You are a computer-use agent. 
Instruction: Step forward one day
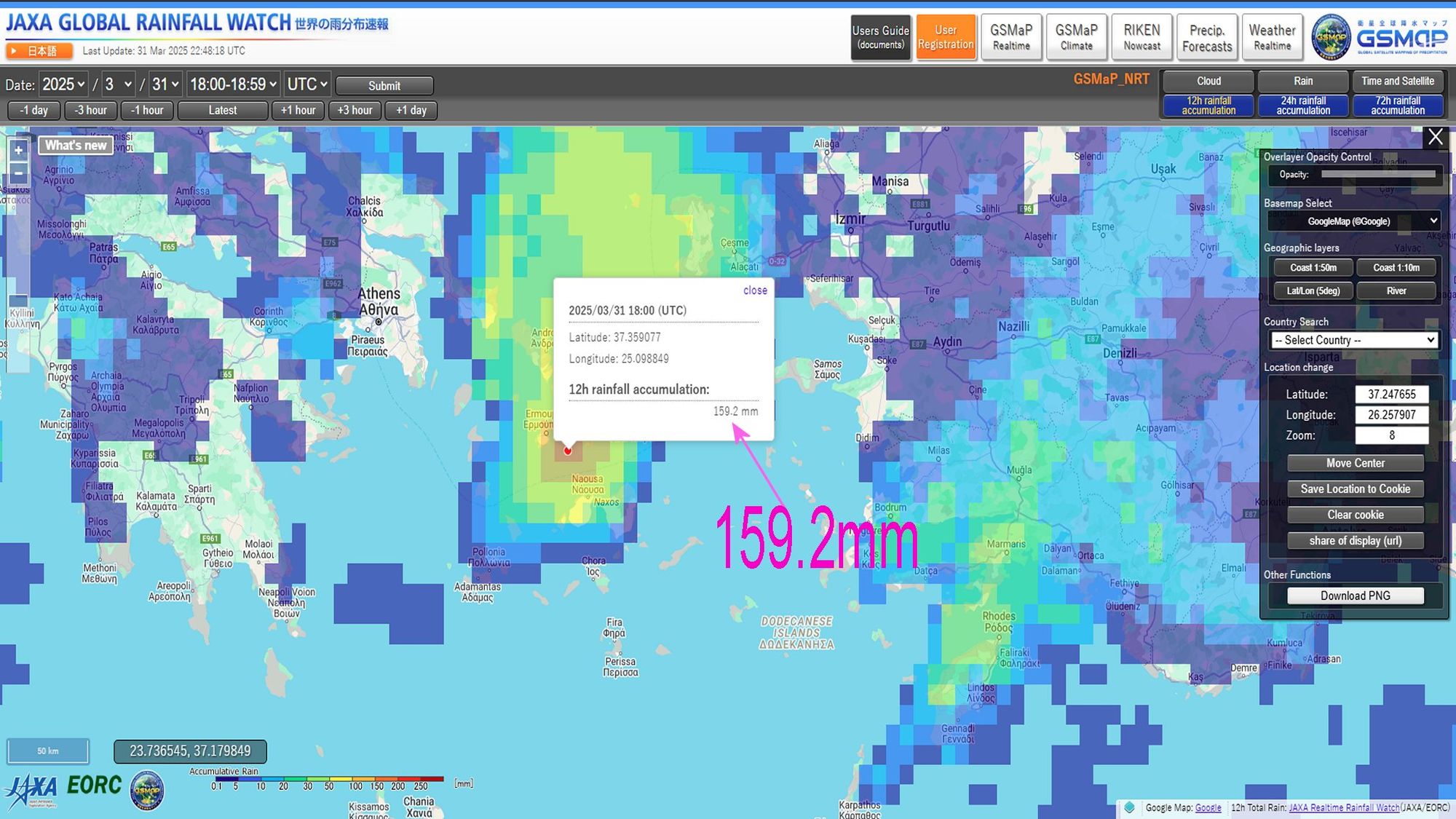pyautogui.click(x=411, y=111)
